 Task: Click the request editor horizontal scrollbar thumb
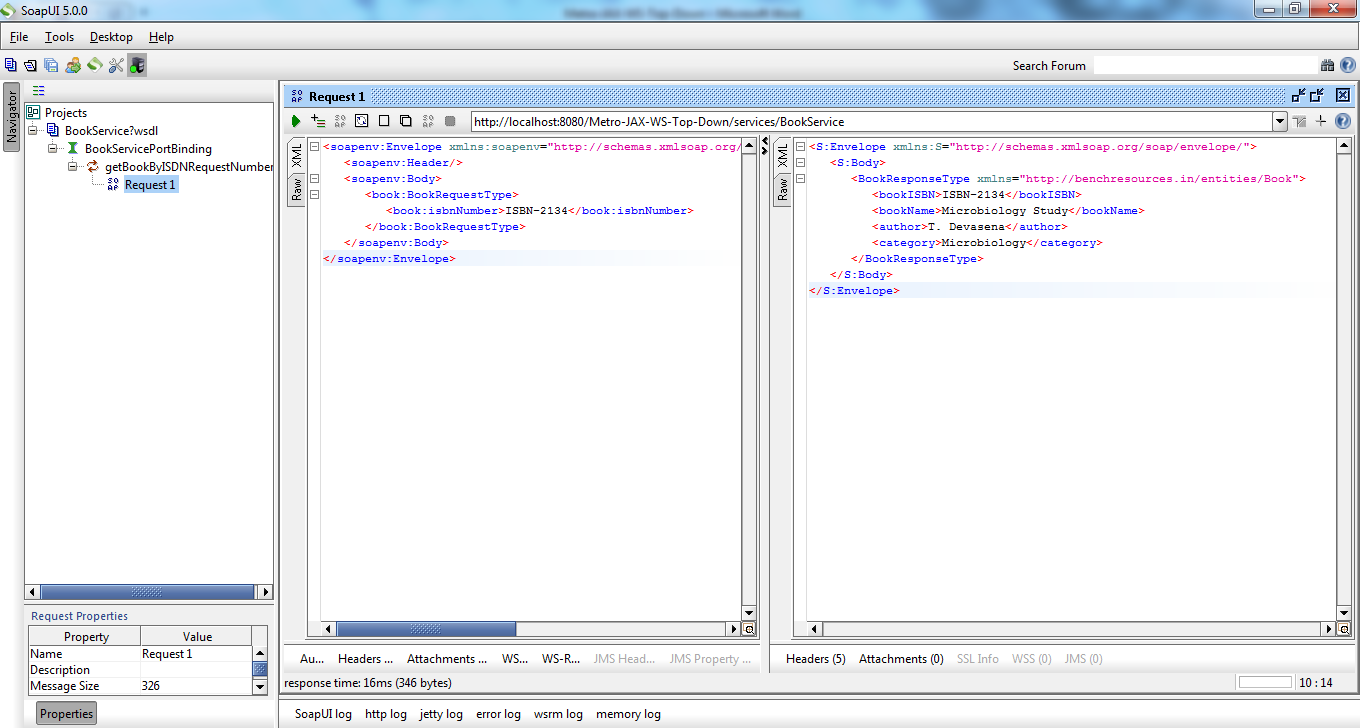(426, 629)
